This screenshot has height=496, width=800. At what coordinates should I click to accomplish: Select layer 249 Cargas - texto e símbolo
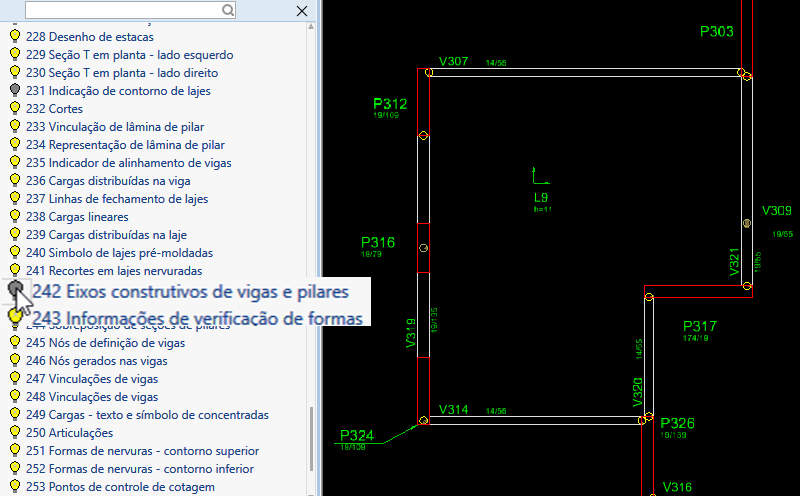(x=146, y=415)
